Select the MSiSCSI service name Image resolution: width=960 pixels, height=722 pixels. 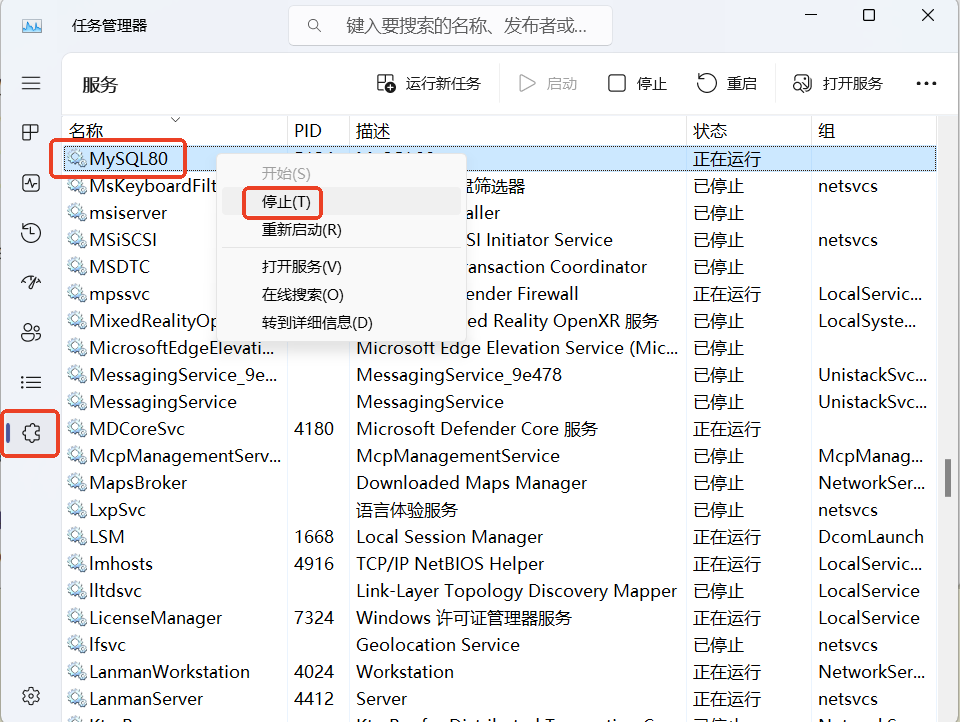click(x=123, y=239)
